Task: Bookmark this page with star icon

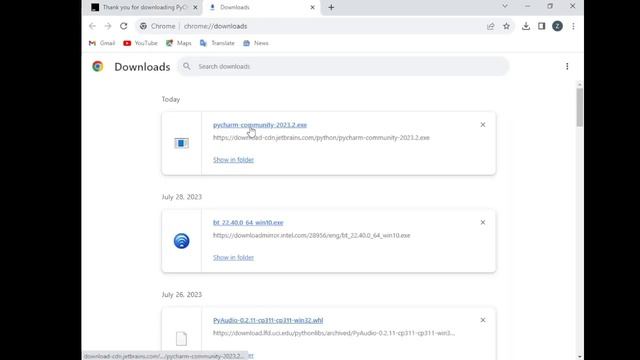Action: [x=507, y=26]
